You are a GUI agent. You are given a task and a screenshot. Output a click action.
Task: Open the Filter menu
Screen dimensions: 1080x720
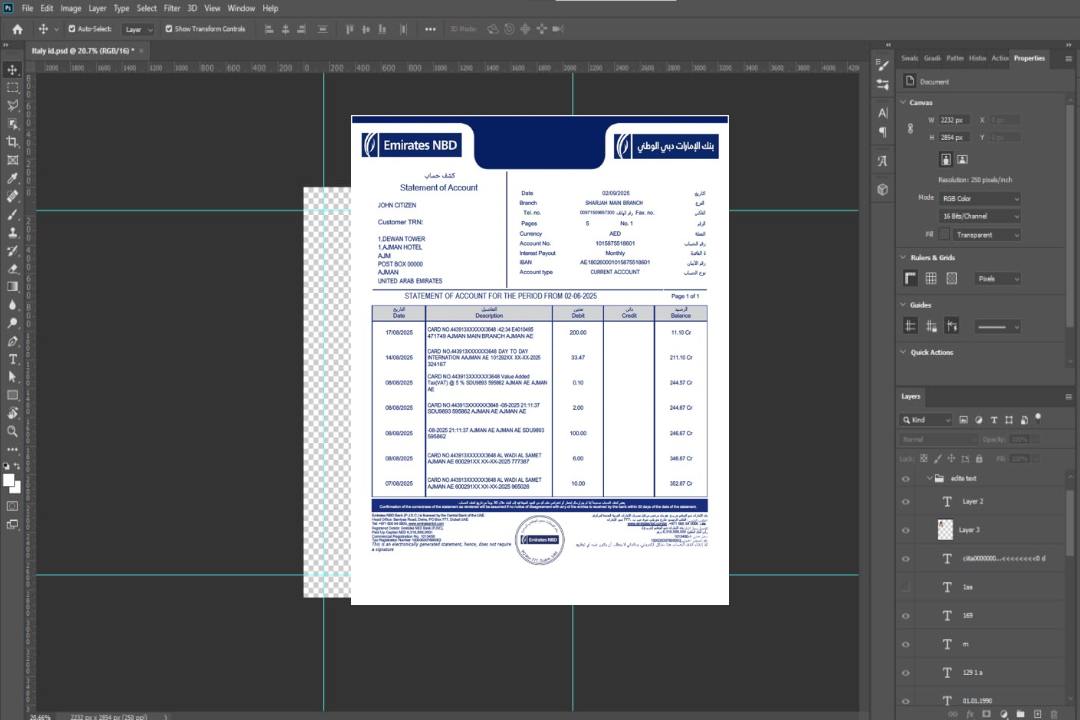172,8
